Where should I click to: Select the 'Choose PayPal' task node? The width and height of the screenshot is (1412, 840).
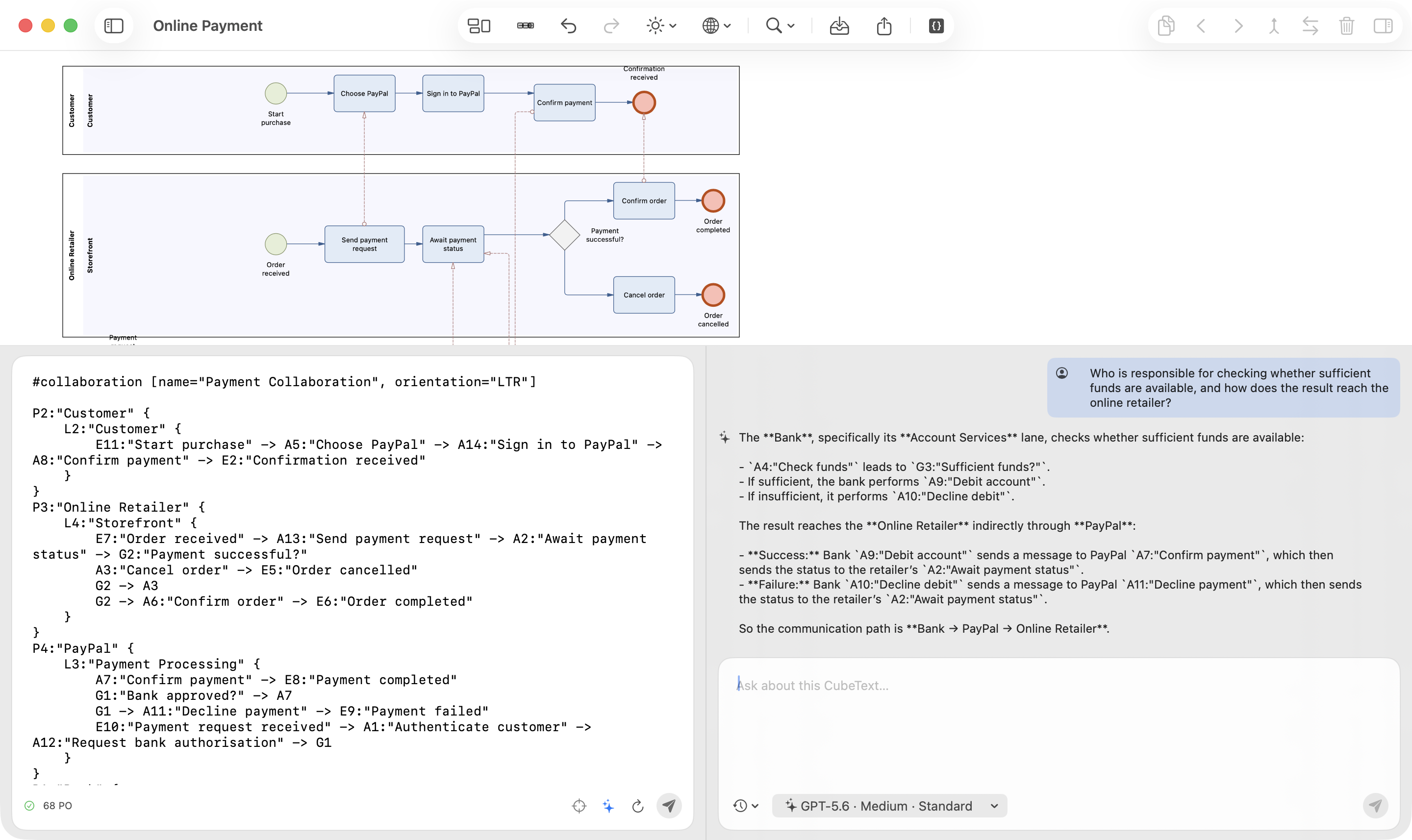364,94
